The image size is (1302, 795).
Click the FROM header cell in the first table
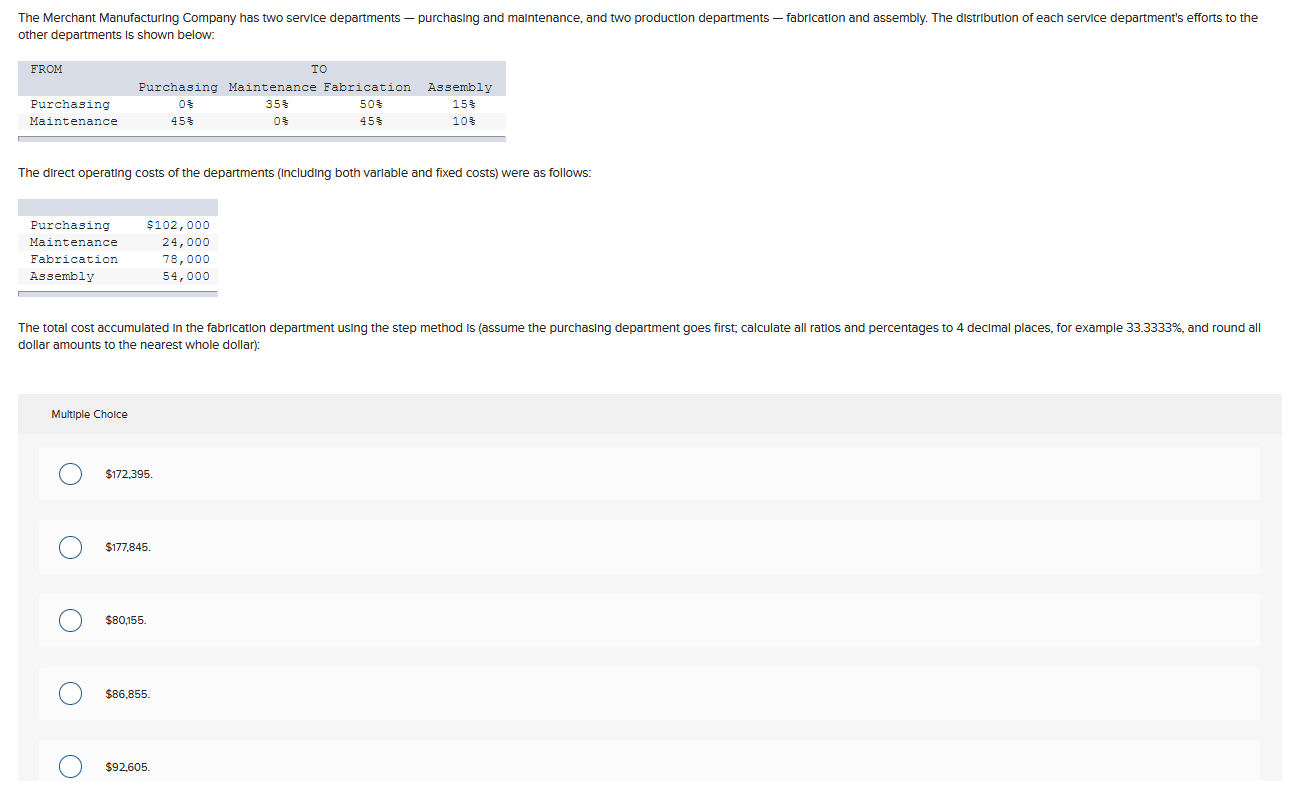[x=46, y=69]
